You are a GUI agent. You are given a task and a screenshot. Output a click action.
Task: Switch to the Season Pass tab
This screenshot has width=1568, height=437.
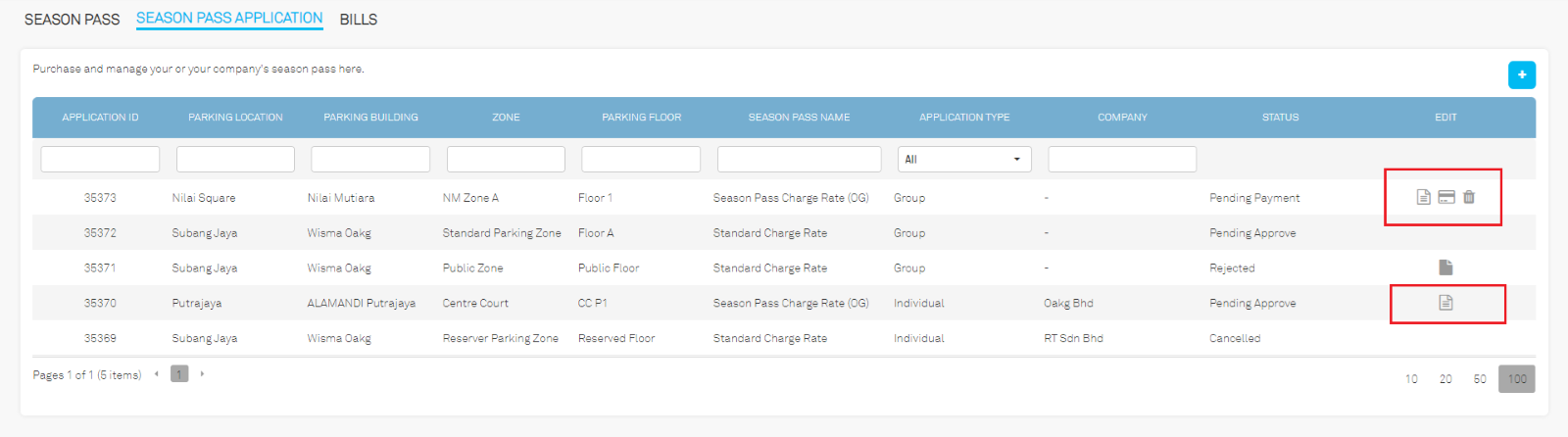(x=72, y=20)
